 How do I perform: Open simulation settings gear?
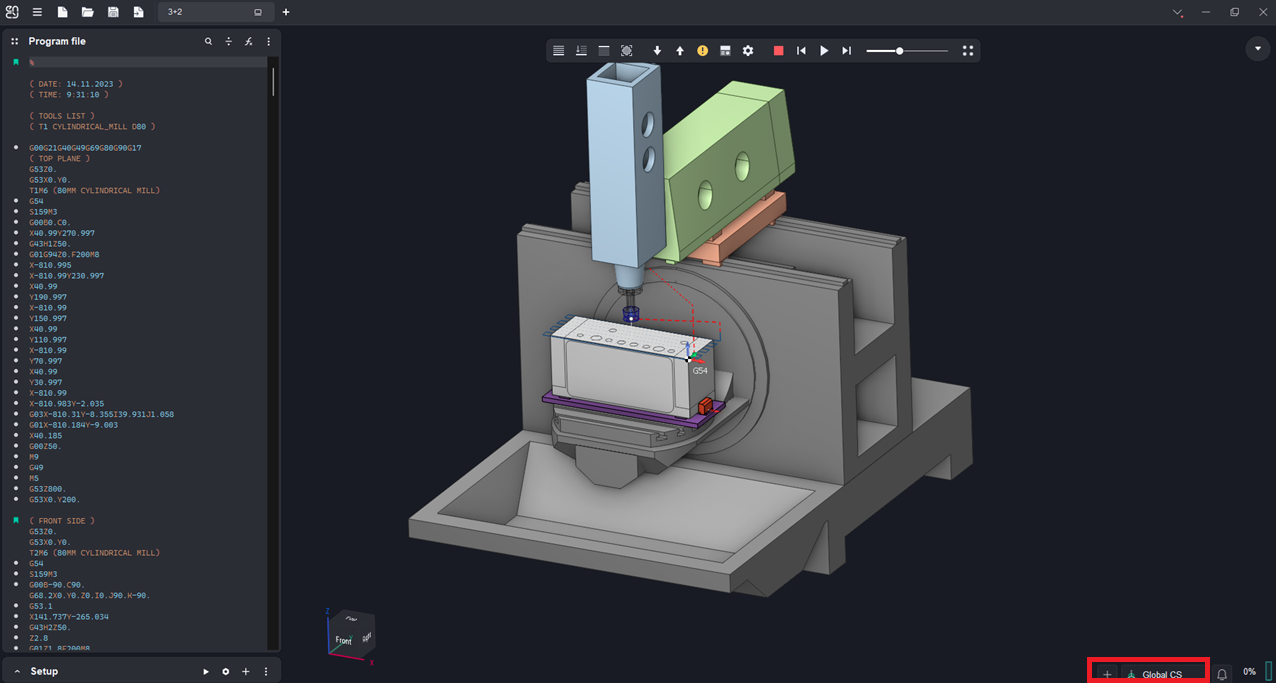[x=748, y=51]
